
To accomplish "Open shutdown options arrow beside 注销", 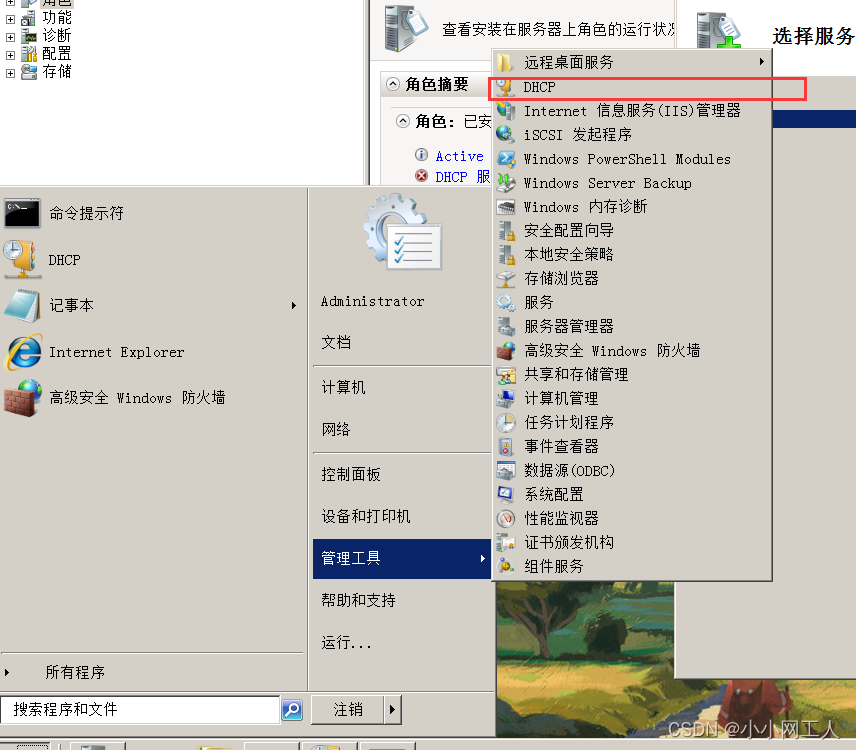I will tap(393, 710).
